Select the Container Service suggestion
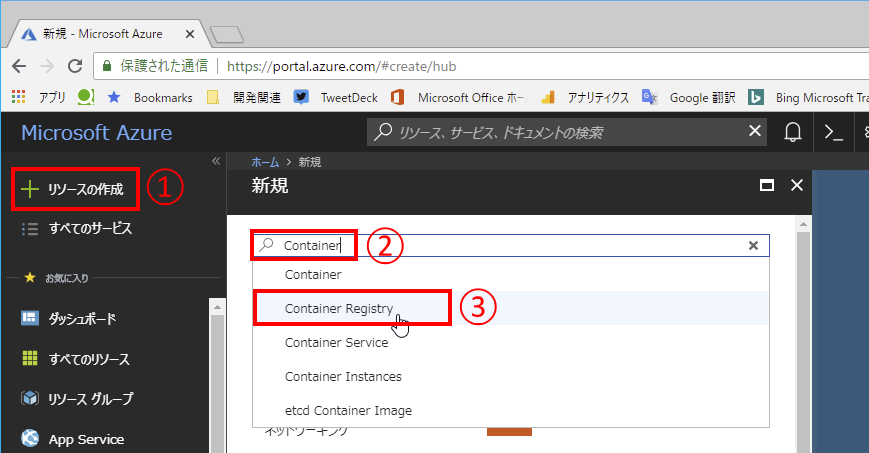Screen dimensions: 869x453 pos(510,343)
